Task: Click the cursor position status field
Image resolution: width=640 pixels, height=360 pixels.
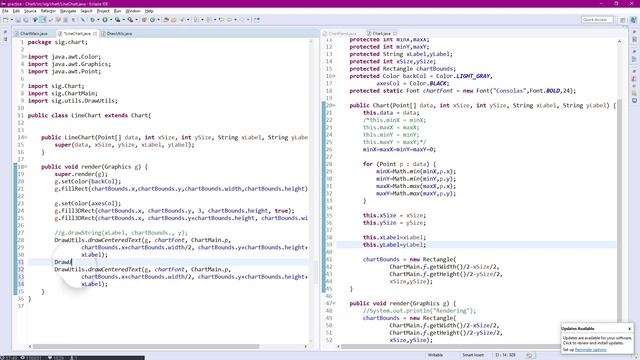Action: tap(505, 355)
